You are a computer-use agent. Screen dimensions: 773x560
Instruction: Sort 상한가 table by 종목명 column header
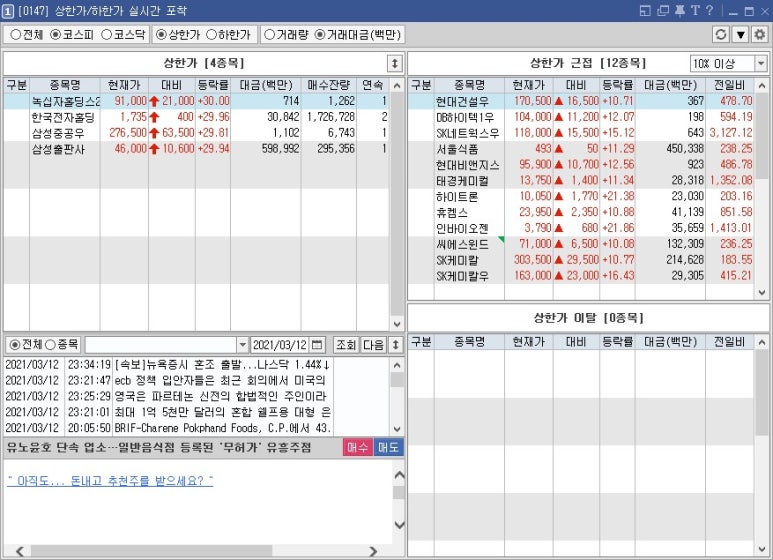(65, 85)
